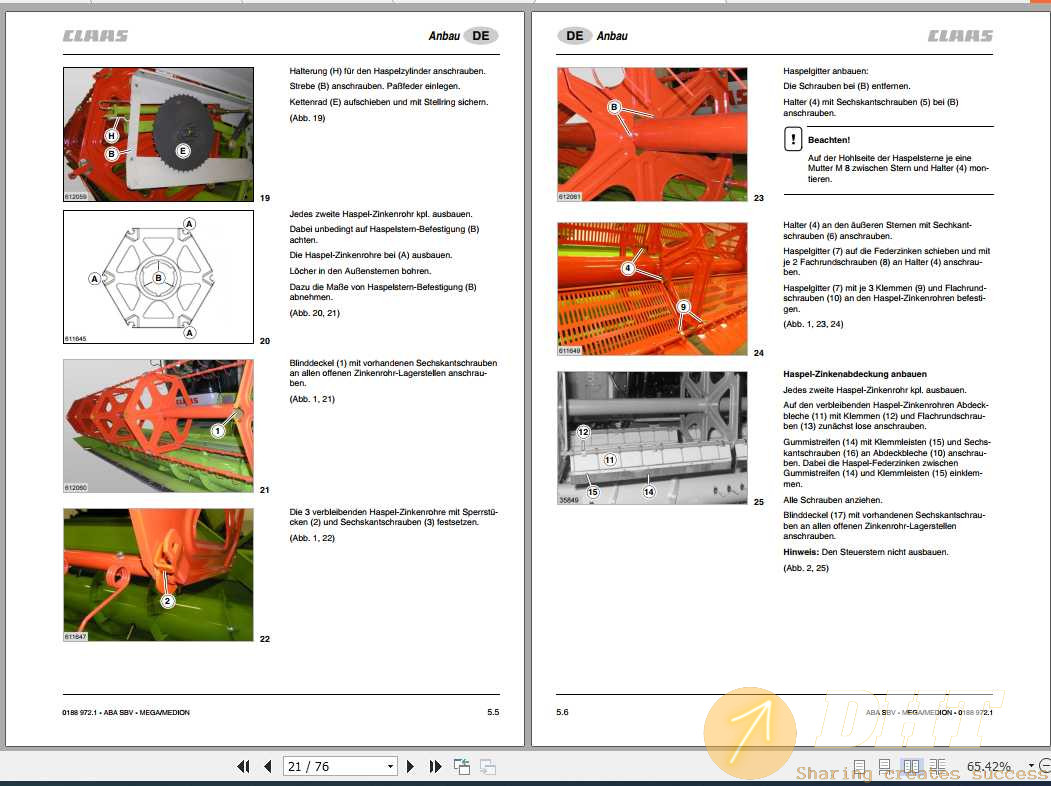Click the reference "(Abb. 1, 23, 24)"
This screenshot has height=786, width=1051.
(813, 324)
